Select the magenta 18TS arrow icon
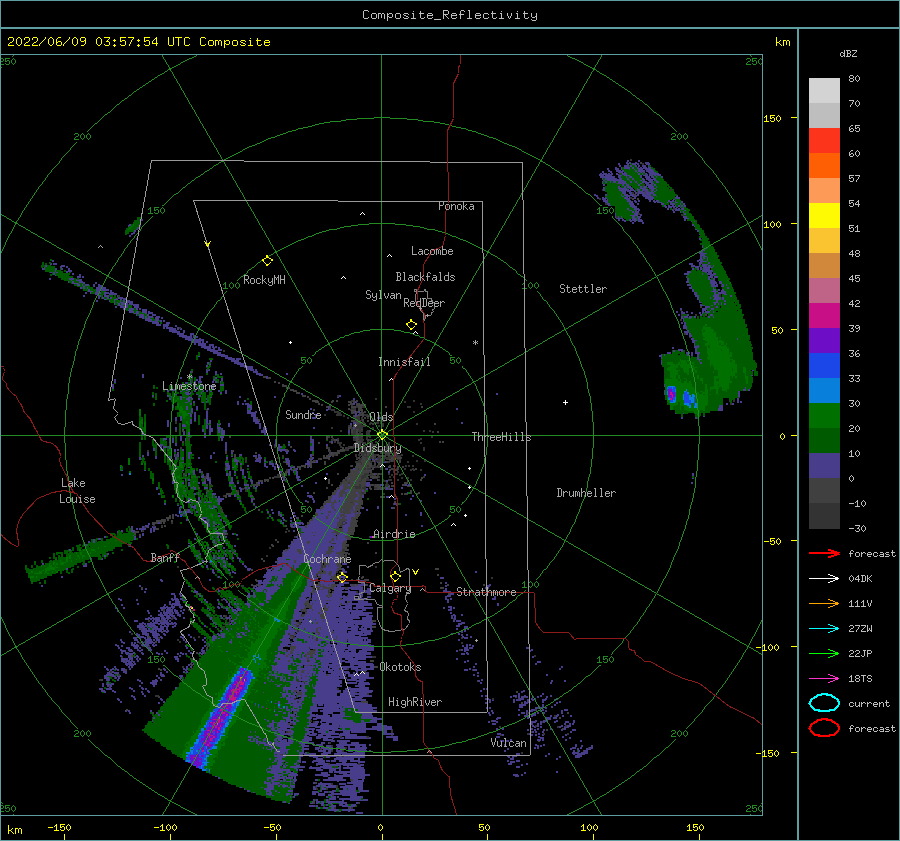 click(x=824, y=679)
